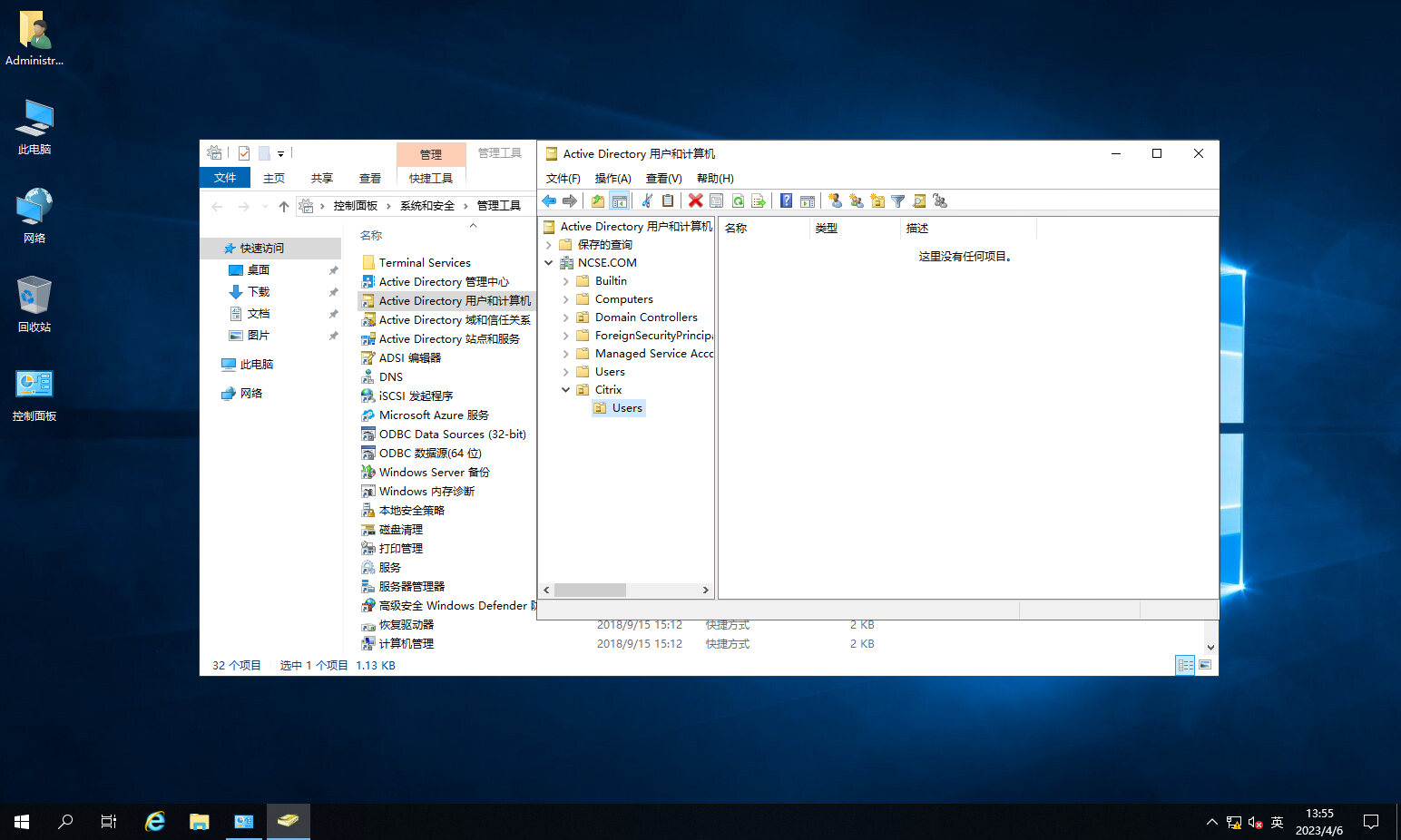This screenshot has width=1401, height=840.
Task: Click the blue Back arrow in MMC toolbar
Action: 549,200
